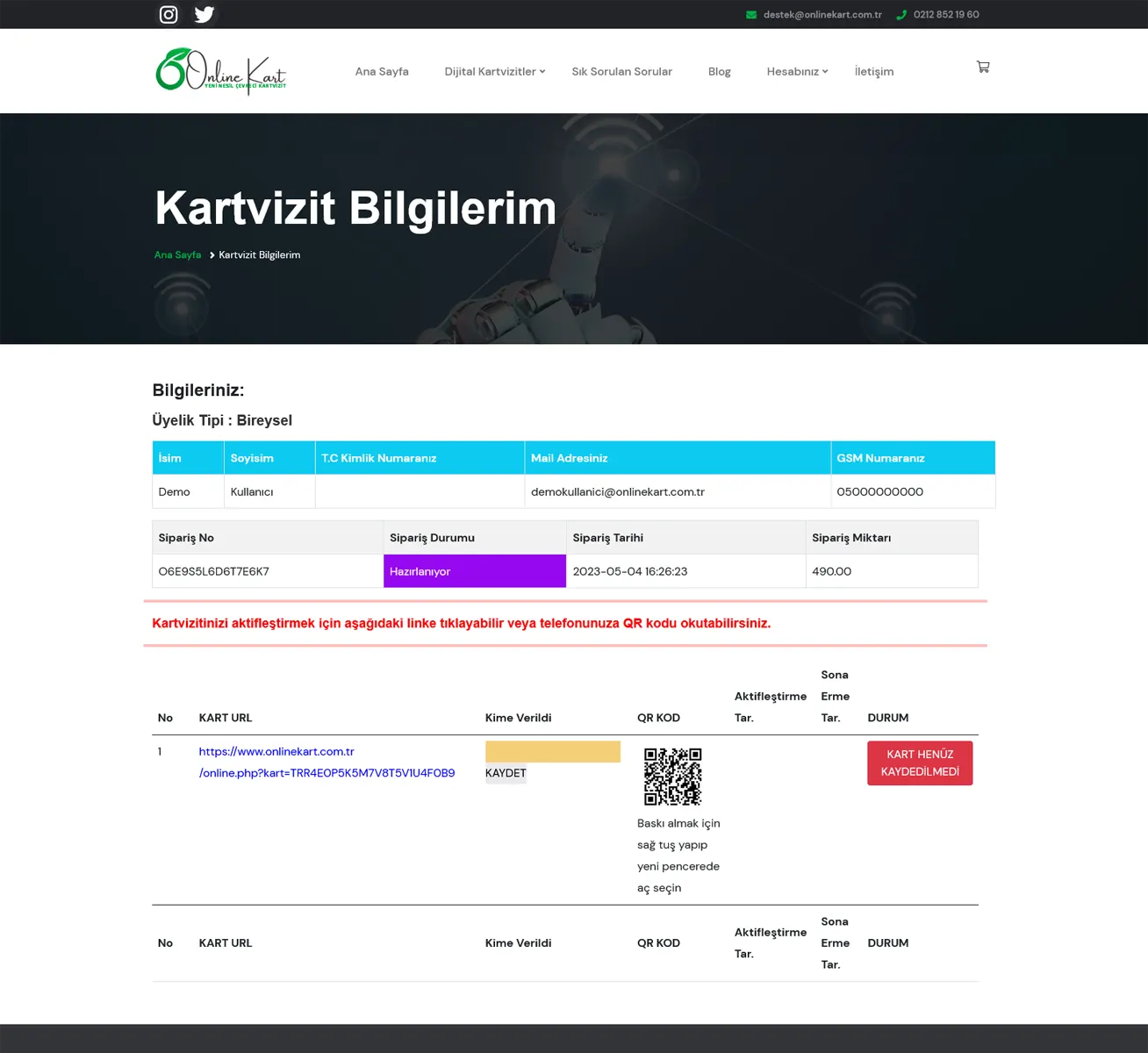This screenshot has width=1148, height=1053.
Task: Click the Ana Sayfa breadcrumb link
Action: click(x=177, y=255)
